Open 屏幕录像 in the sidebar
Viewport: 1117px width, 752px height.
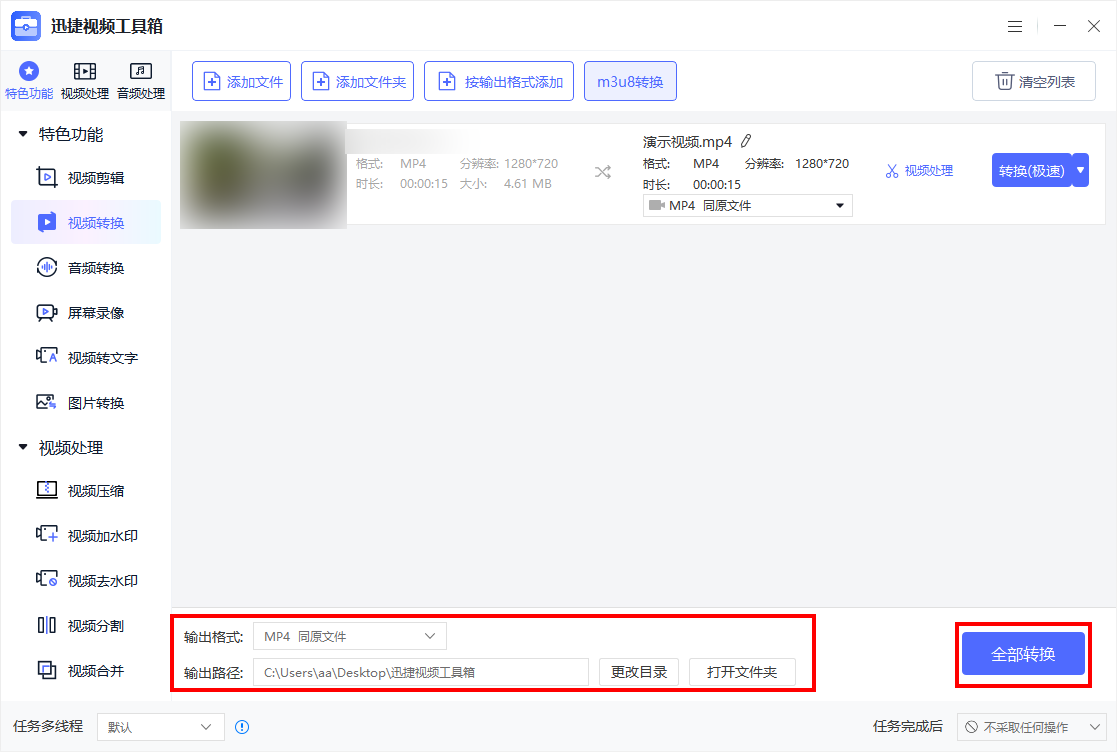85,313
